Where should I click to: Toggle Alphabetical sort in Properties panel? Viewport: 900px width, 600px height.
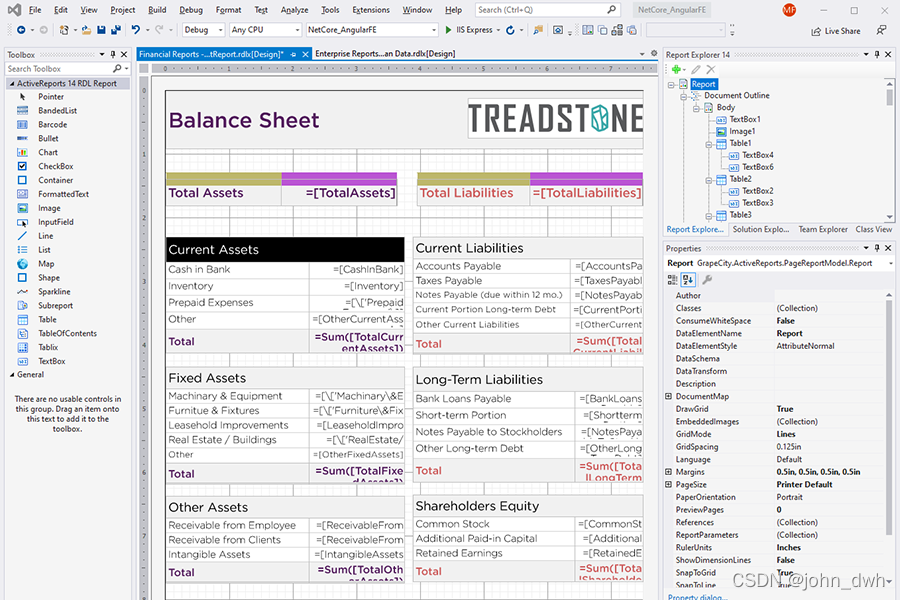[x=688, y=280]
